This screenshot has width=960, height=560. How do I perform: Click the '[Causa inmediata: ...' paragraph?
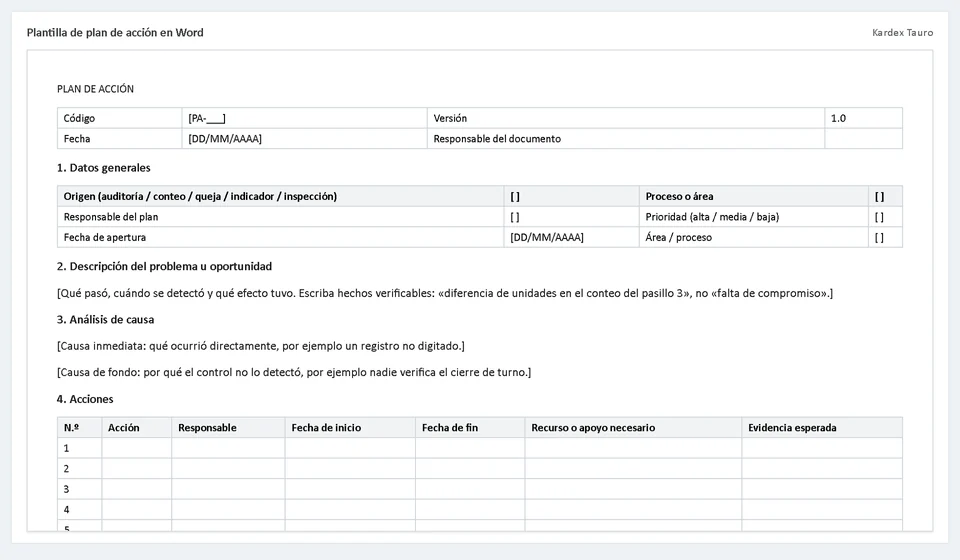click(x=261, y=346)
